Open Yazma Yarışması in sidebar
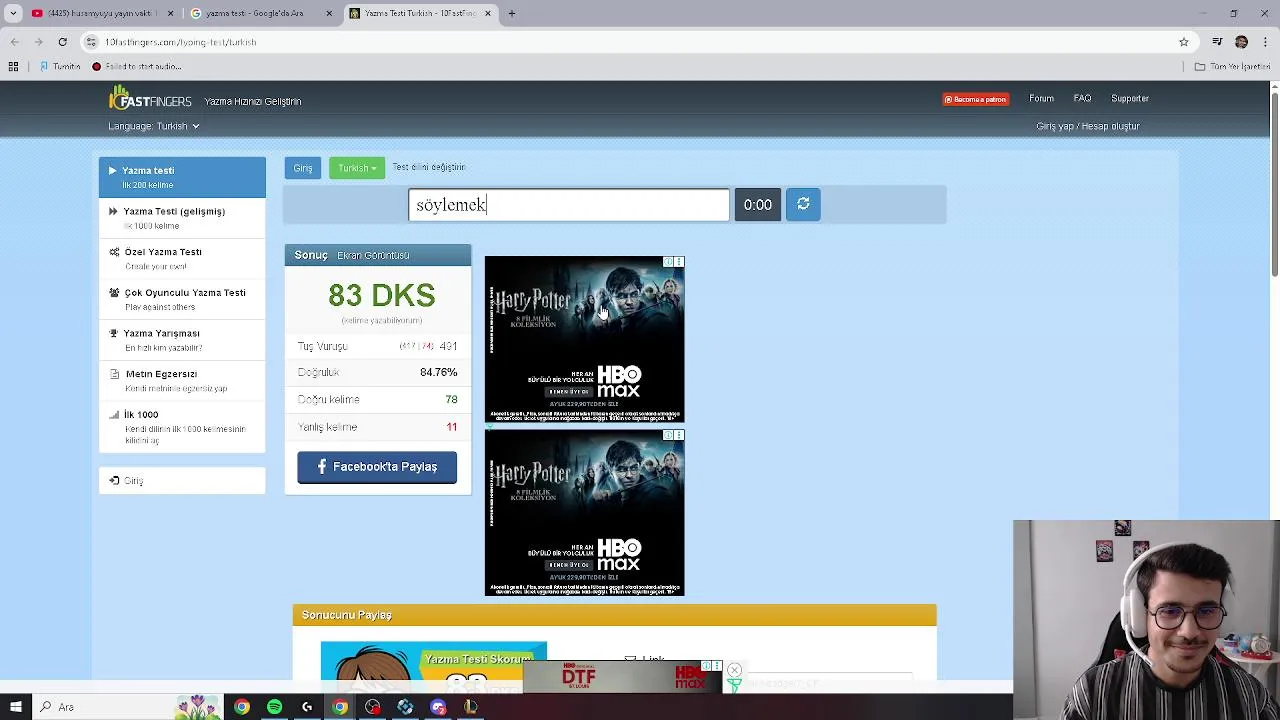Image resolution: width=1280 pixels, height=720 pixels. pos(182,339)
